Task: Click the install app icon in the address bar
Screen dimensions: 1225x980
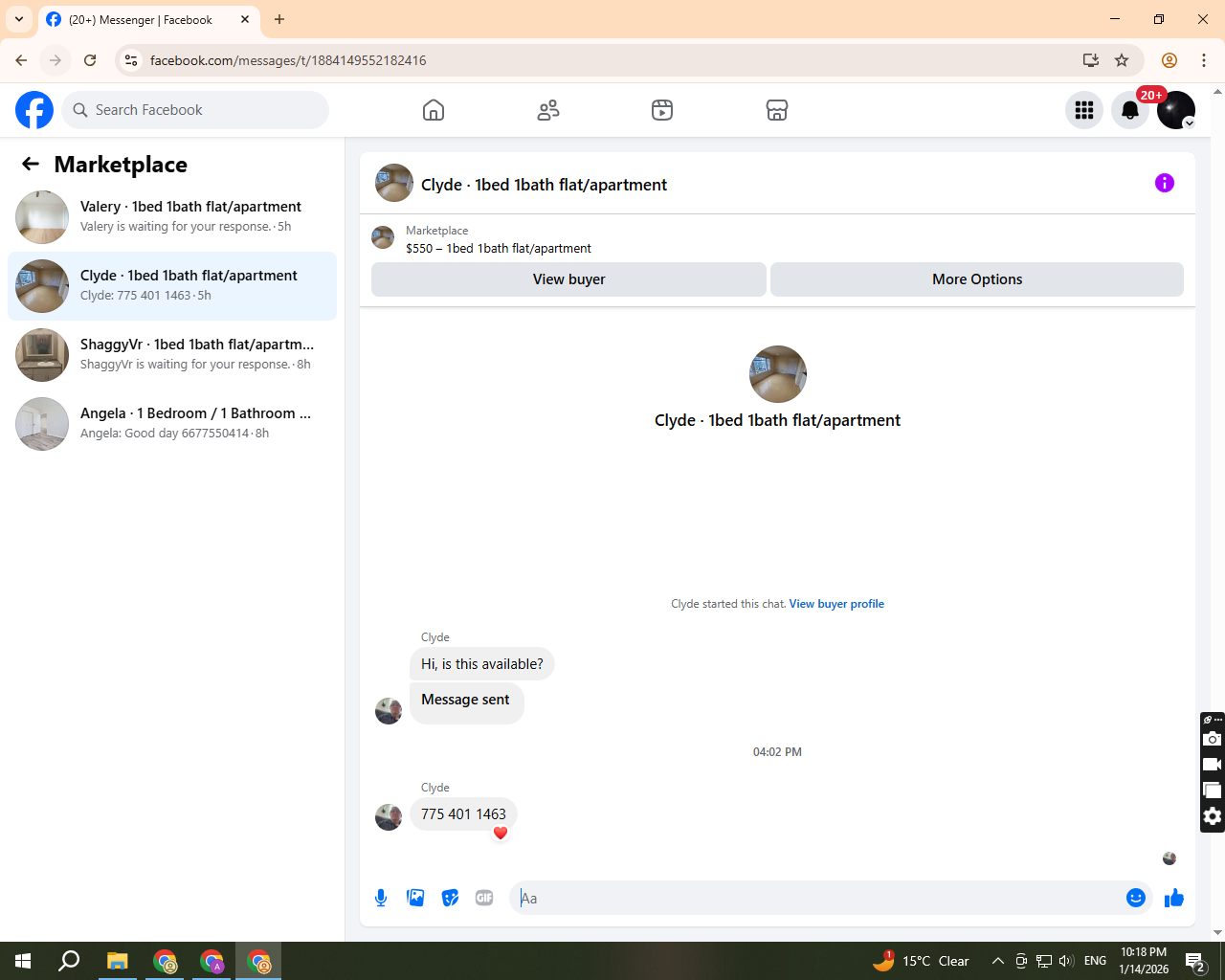Action: (x=1091, y=60)
